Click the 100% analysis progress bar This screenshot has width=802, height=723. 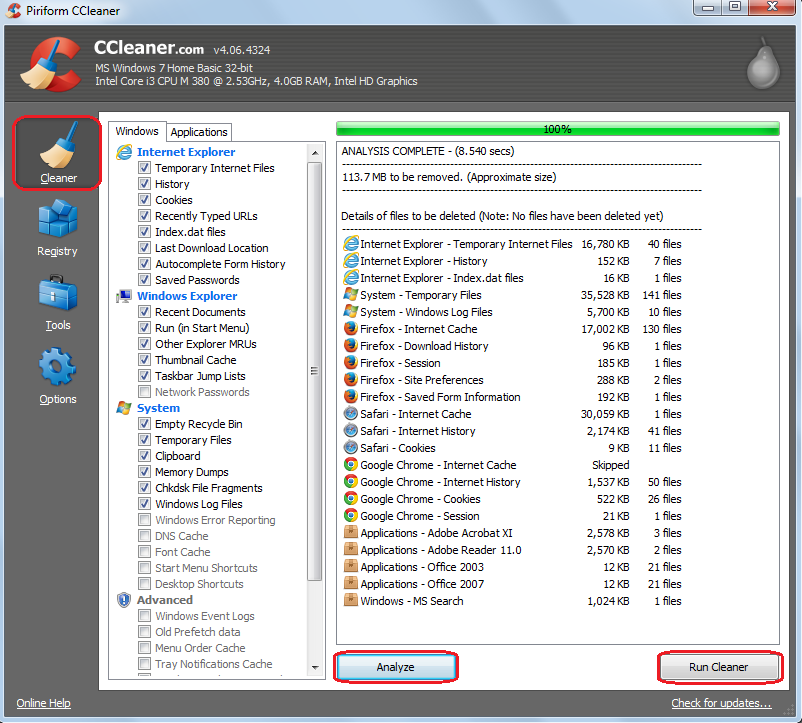pos(558,129)
